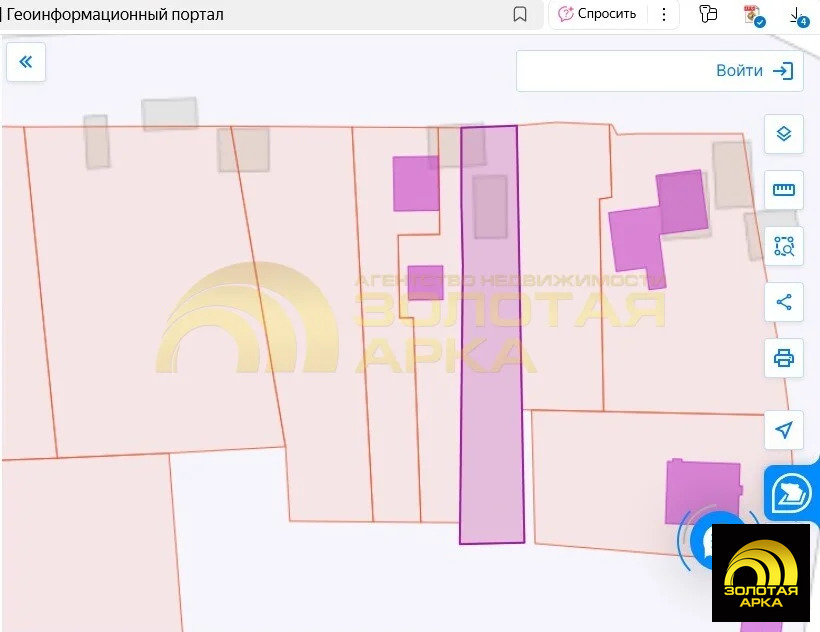Click the small purple building beside highlighted parcel
Screen dimensions: 820x632
(425, 282)
